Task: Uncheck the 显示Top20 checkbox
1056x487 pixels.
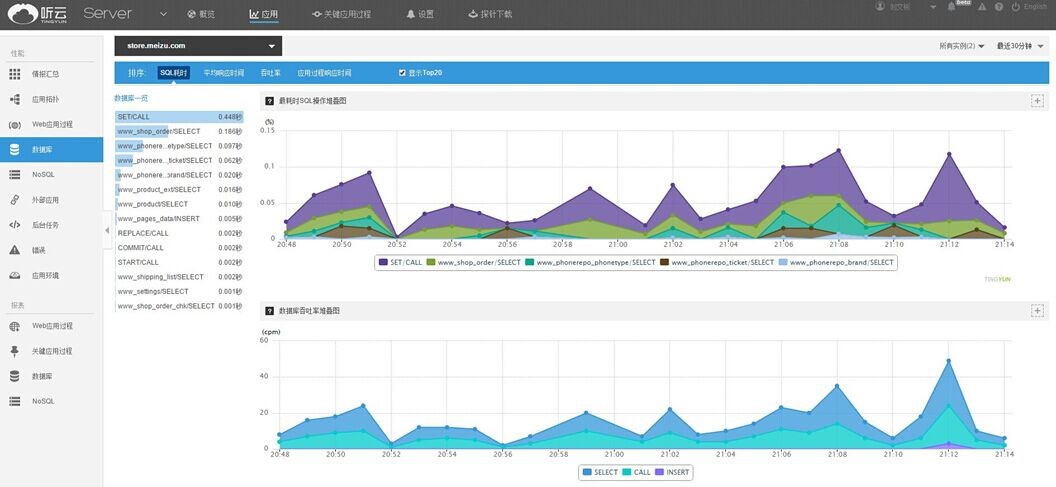Action: [x=402, y=73]
